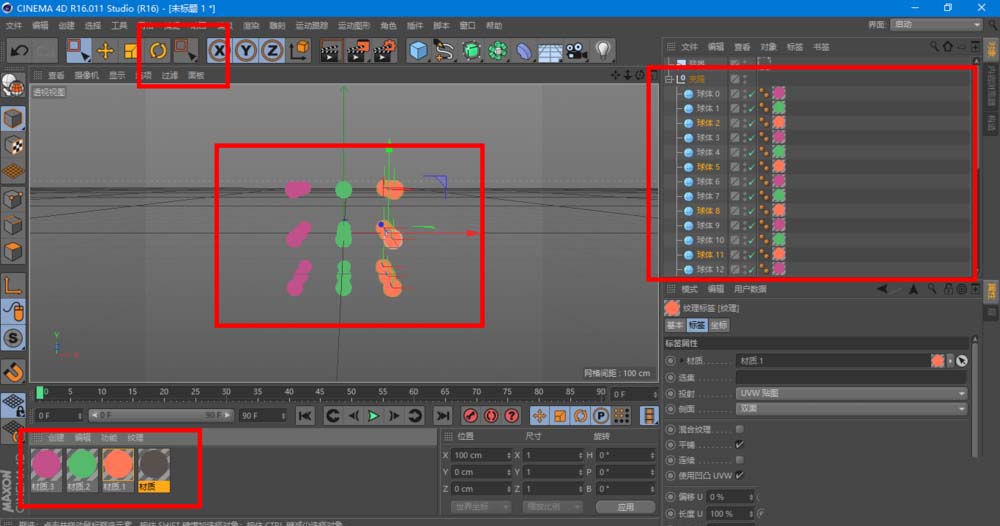Click the Enable Axis L icon

point(13,285)
